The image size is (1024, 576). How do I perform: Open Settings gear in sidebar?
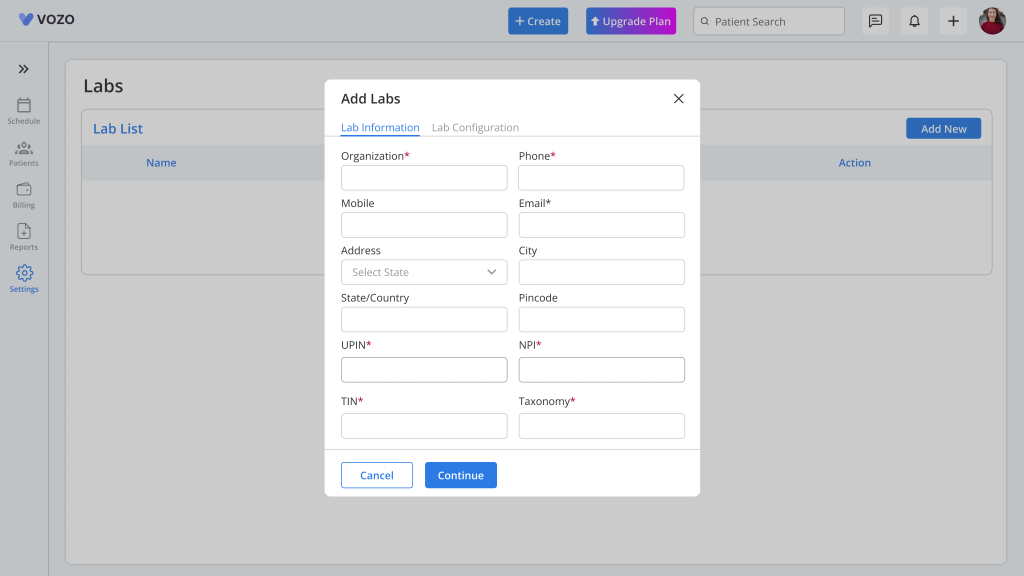pyautogui.click(x=24, y=279)
